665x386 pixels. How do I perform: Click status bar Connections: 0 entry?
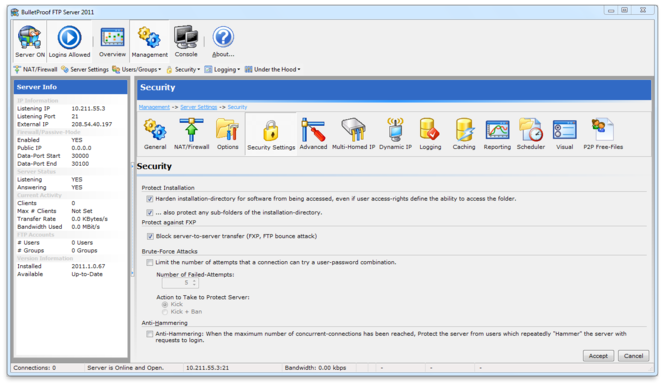coord(35,368)
